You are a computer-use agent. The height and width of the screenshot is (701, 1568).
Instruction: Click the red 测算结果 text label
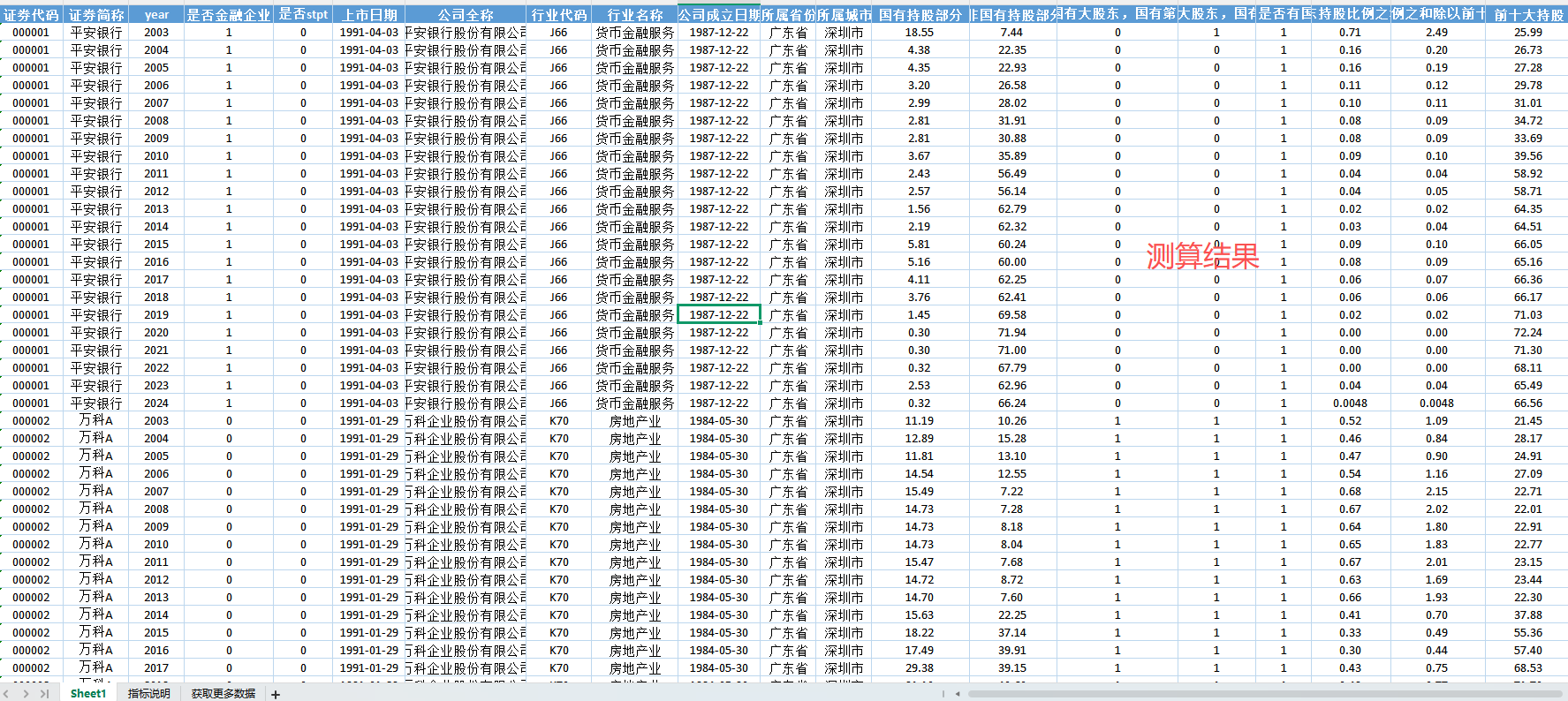click(1202, 256)
